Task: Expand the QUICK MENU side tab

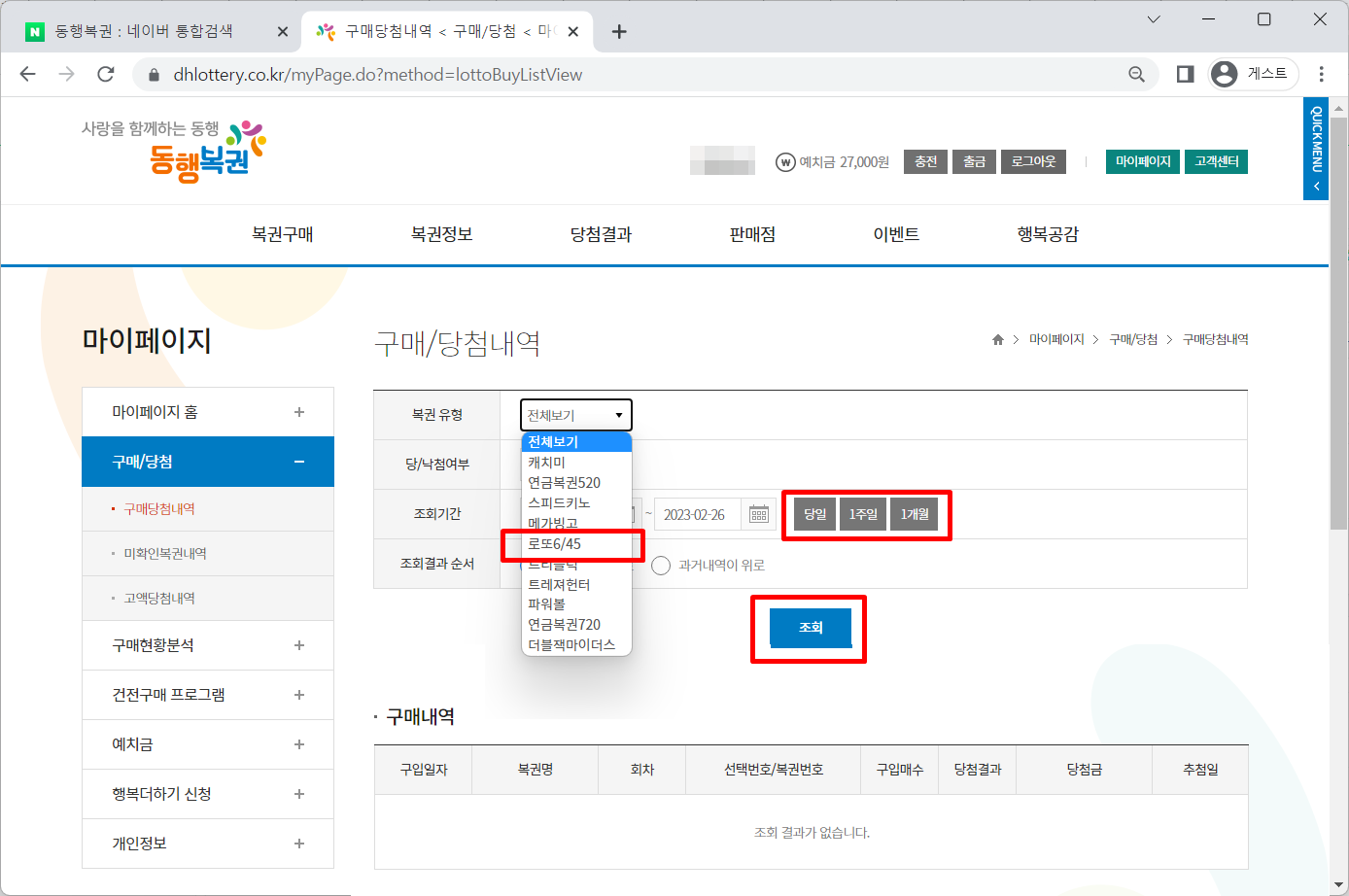Action: pos(1316,149)
